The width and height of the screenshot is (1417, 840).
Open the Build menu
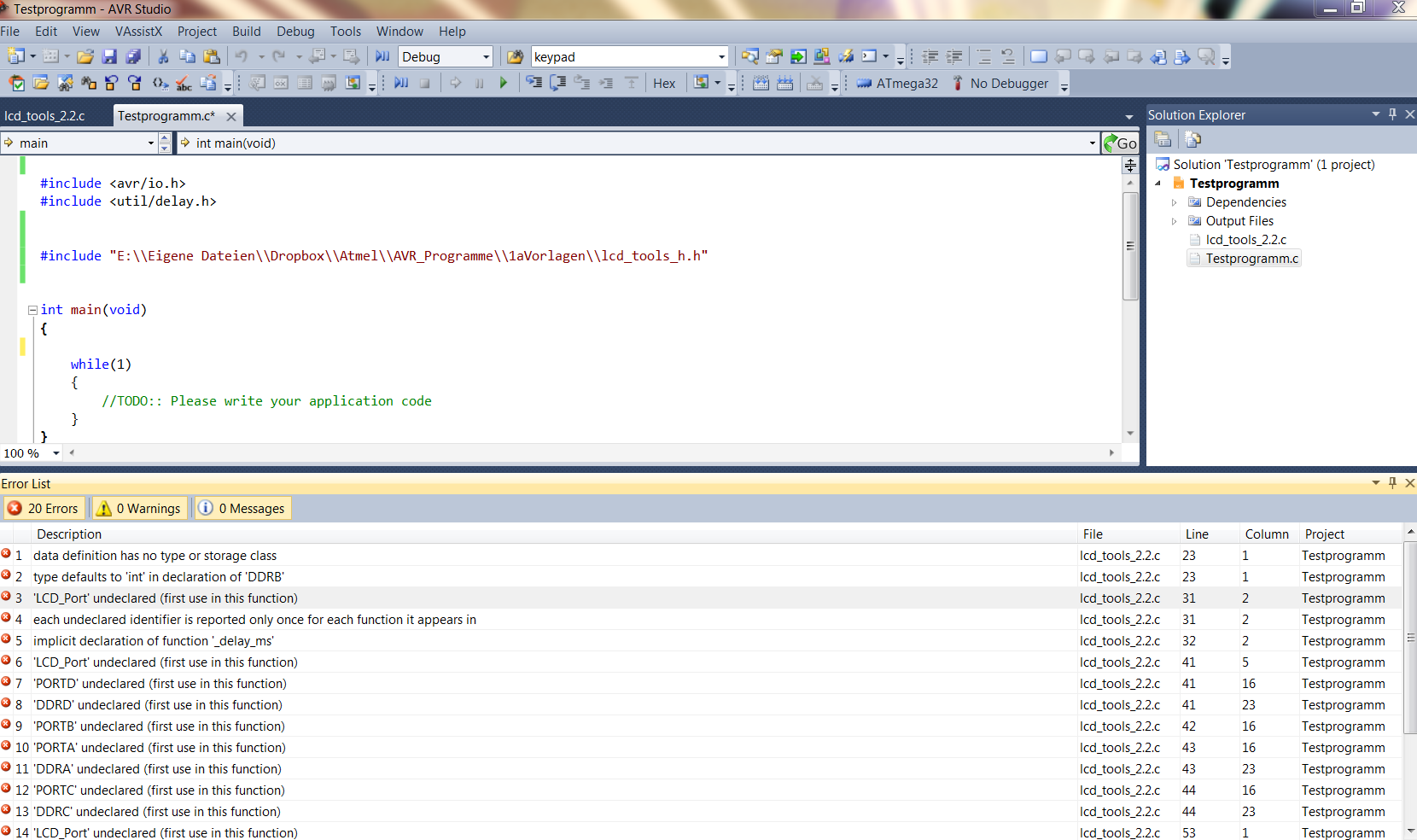click(x=247, y=31)
